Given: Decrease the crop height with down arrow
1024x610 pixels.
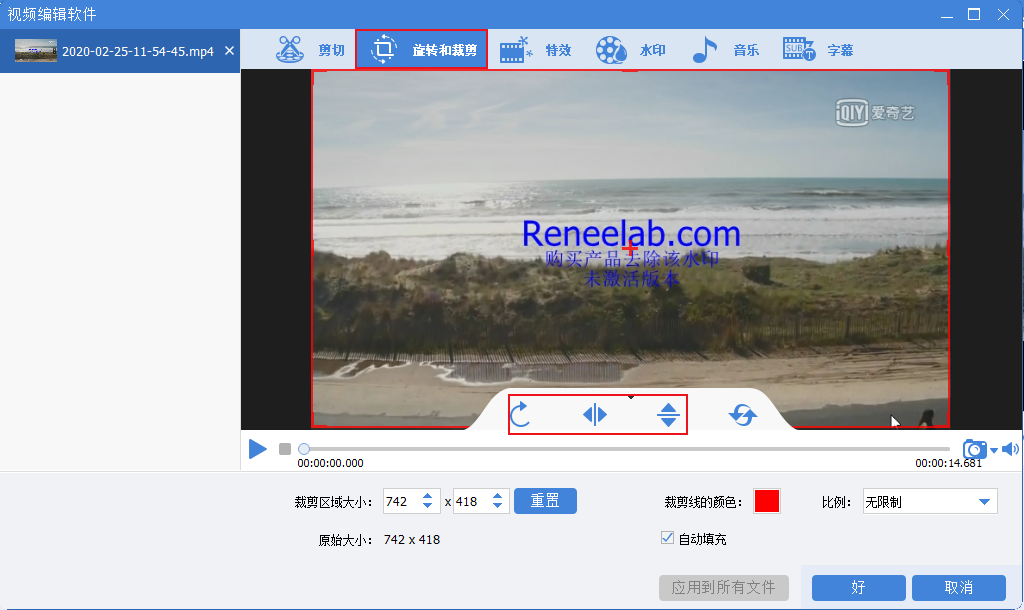Looking at the screenshot, I should pyautogui.click(x=498, y=506).
